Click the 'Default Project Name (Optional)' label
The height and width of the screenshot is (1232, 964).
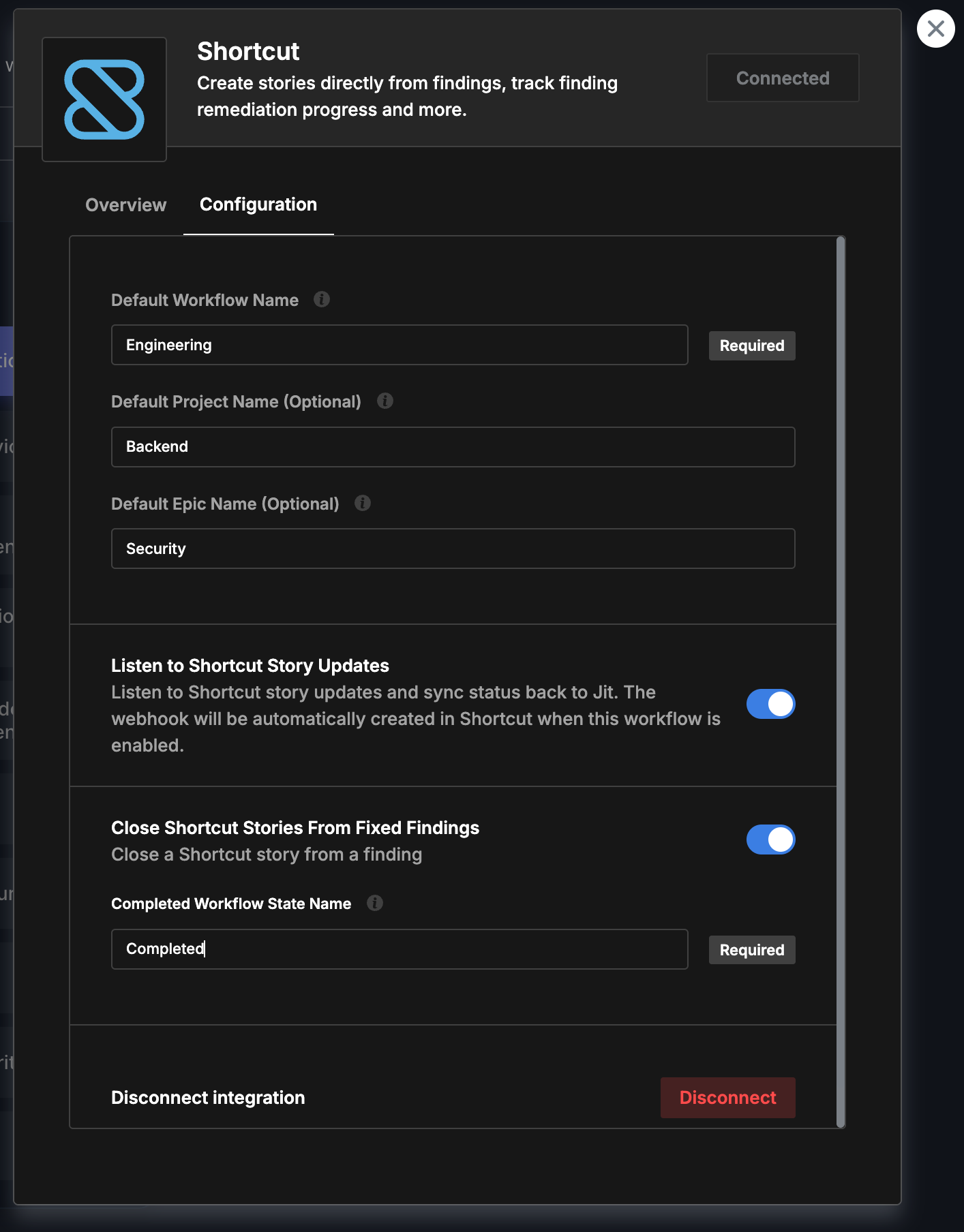pos(236,402)
